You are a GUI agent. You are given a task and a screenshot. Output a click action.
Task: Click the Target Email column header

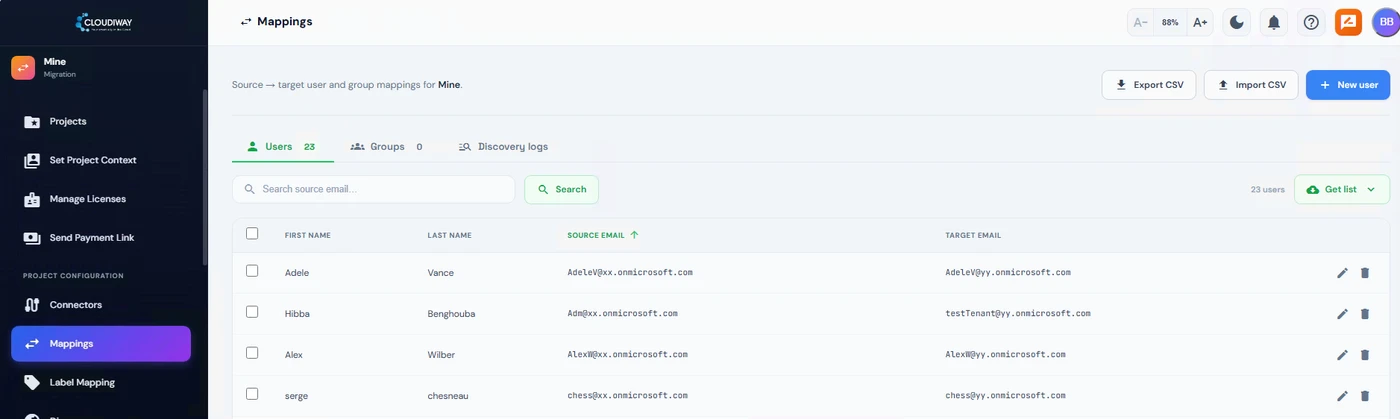coord(973,236)
